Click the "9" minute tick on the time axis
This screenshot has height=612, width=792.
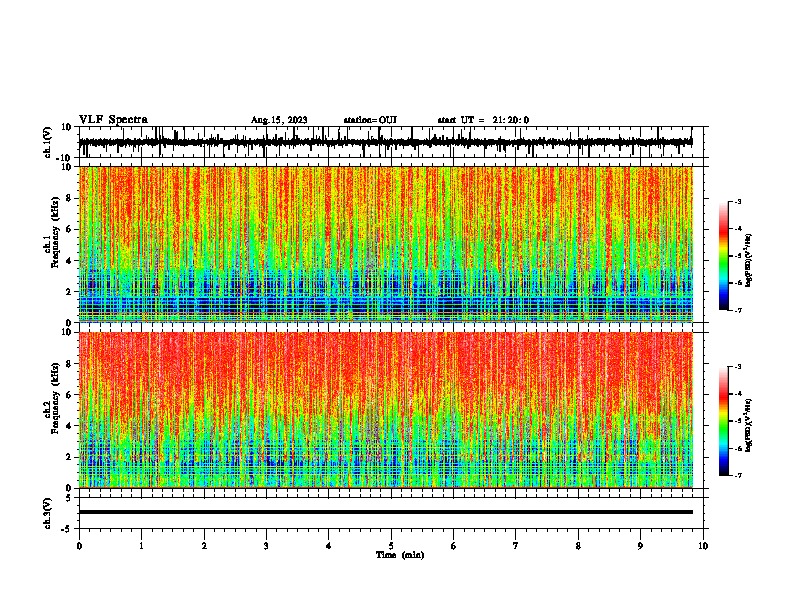coord(640,546)
